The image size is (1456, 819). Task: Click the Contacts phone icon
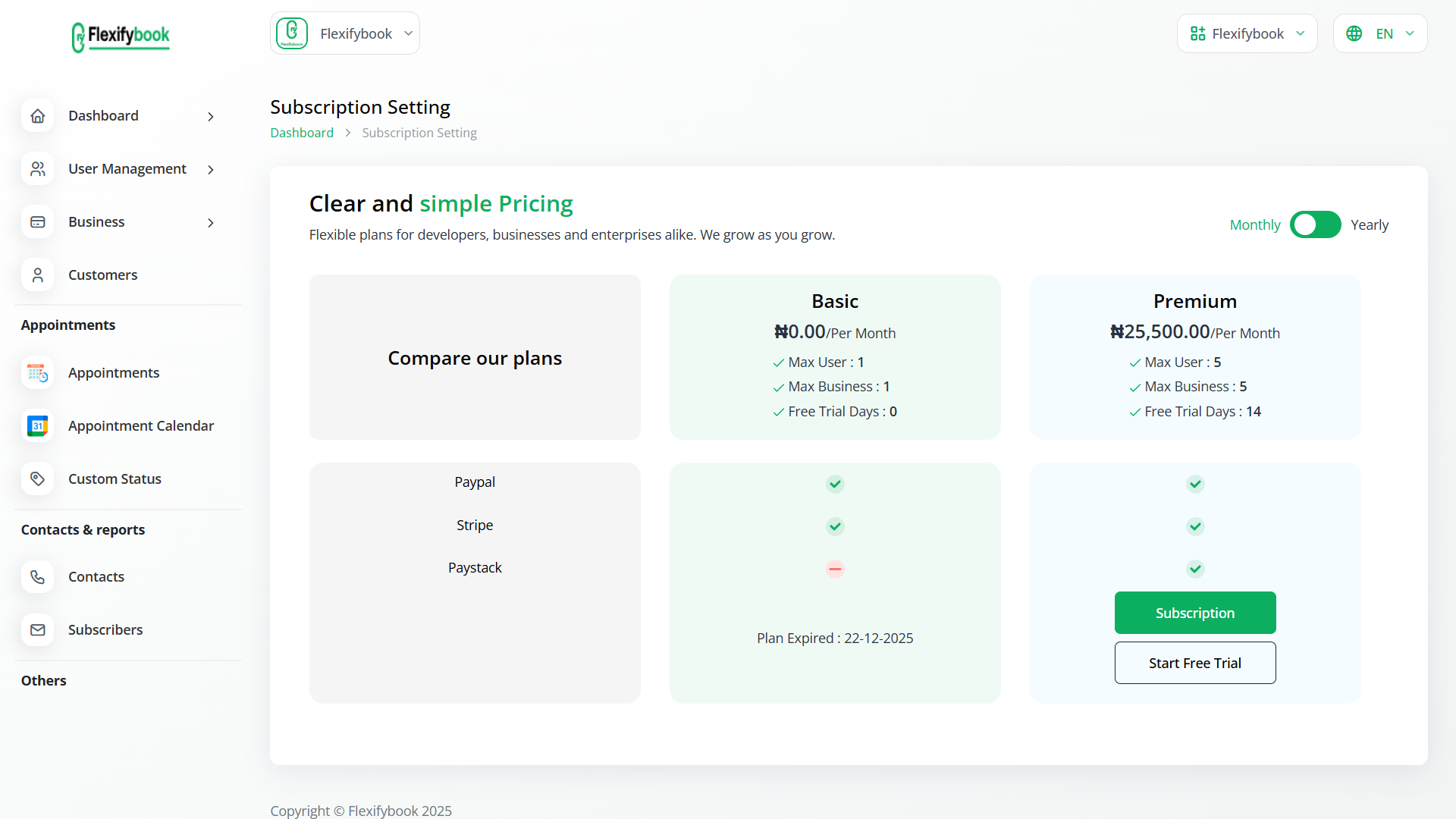click(38, 577)
